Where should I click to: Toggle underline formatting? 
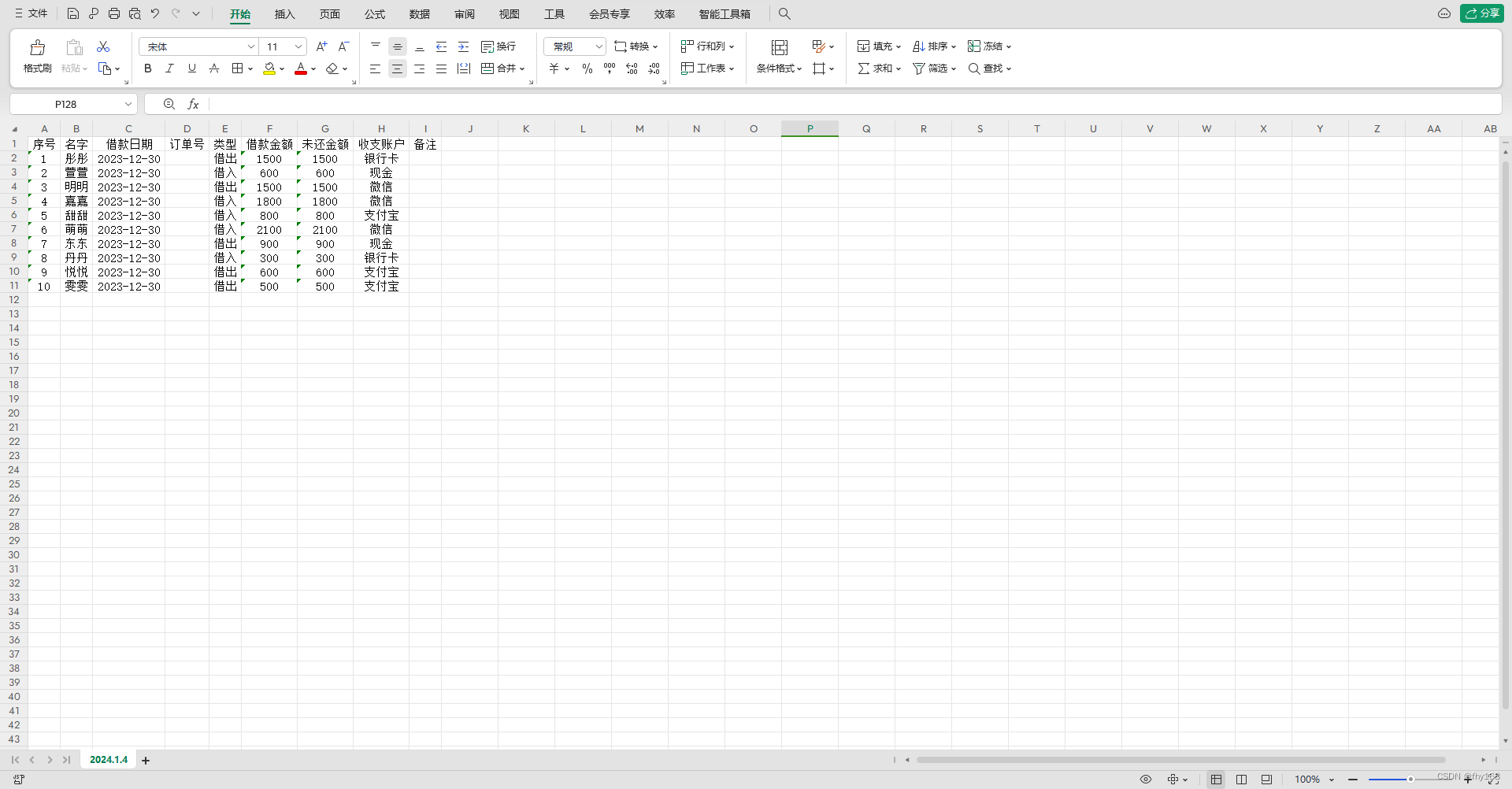[x=191, y=69]
